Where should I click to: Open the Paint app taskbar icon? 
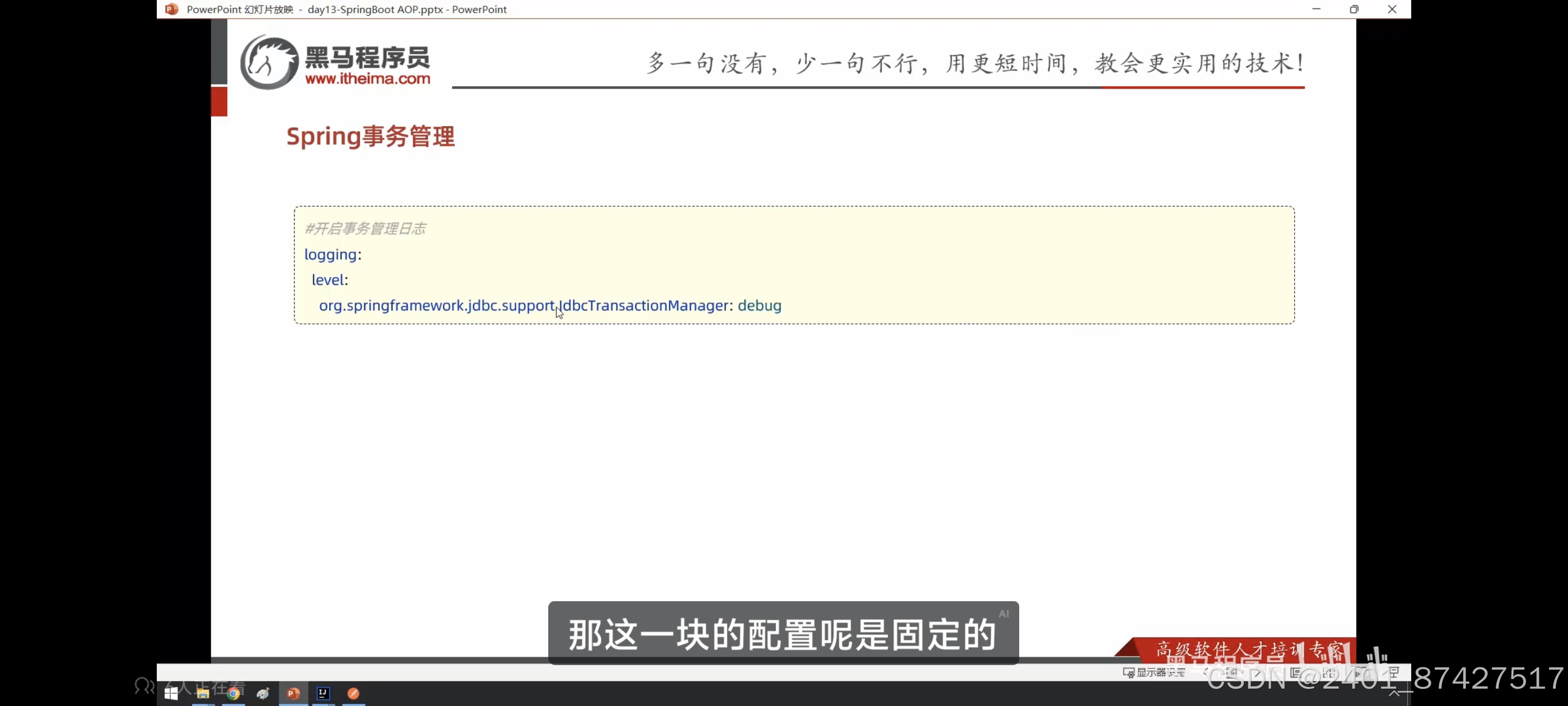(x=263, y=693)
